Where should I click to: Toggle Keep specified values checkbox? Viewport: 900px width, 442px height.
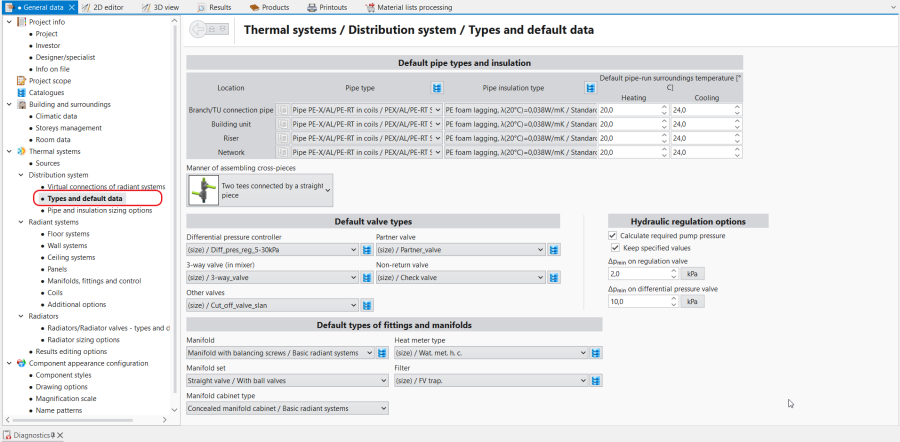tap(615, 248)
